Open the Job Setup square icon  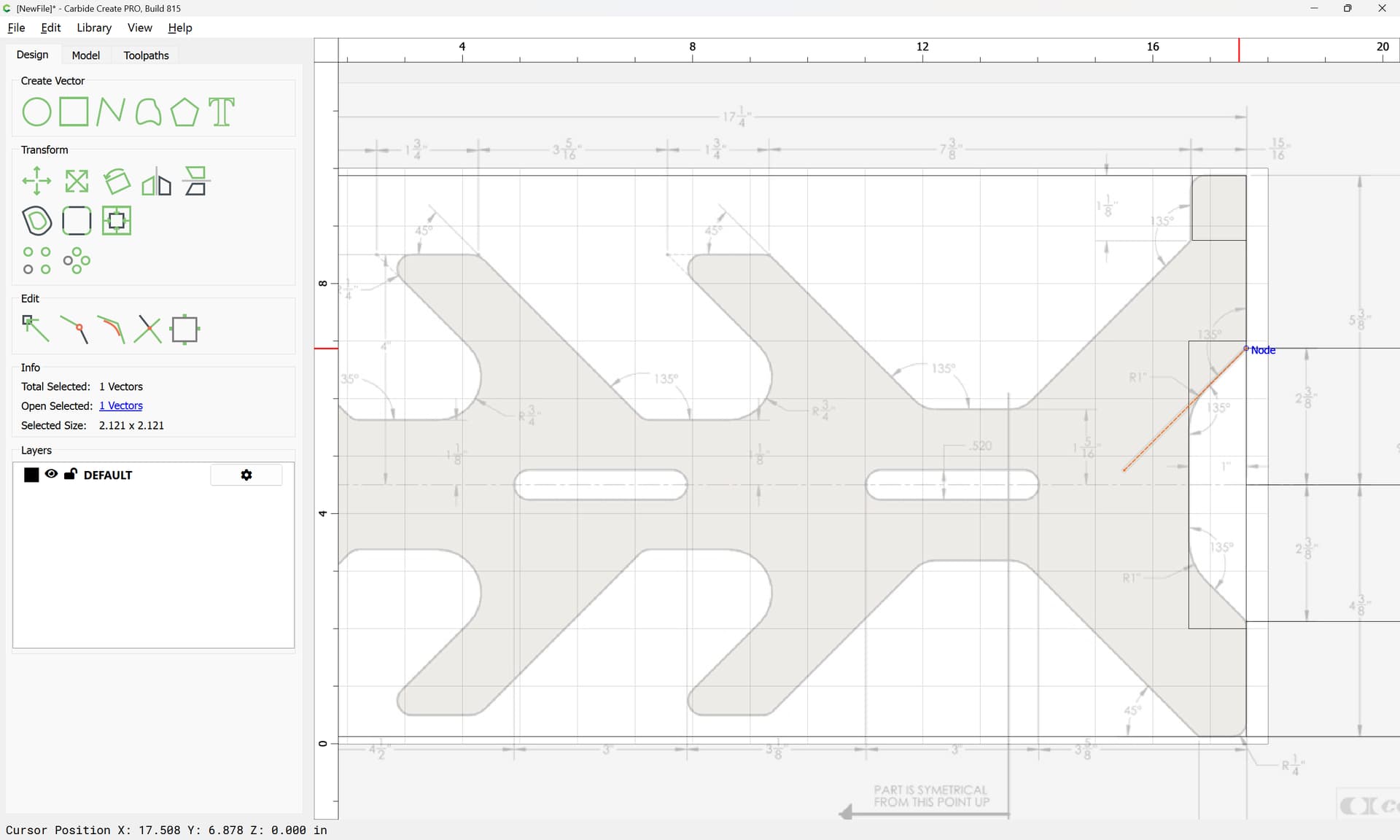coord(185,330)
